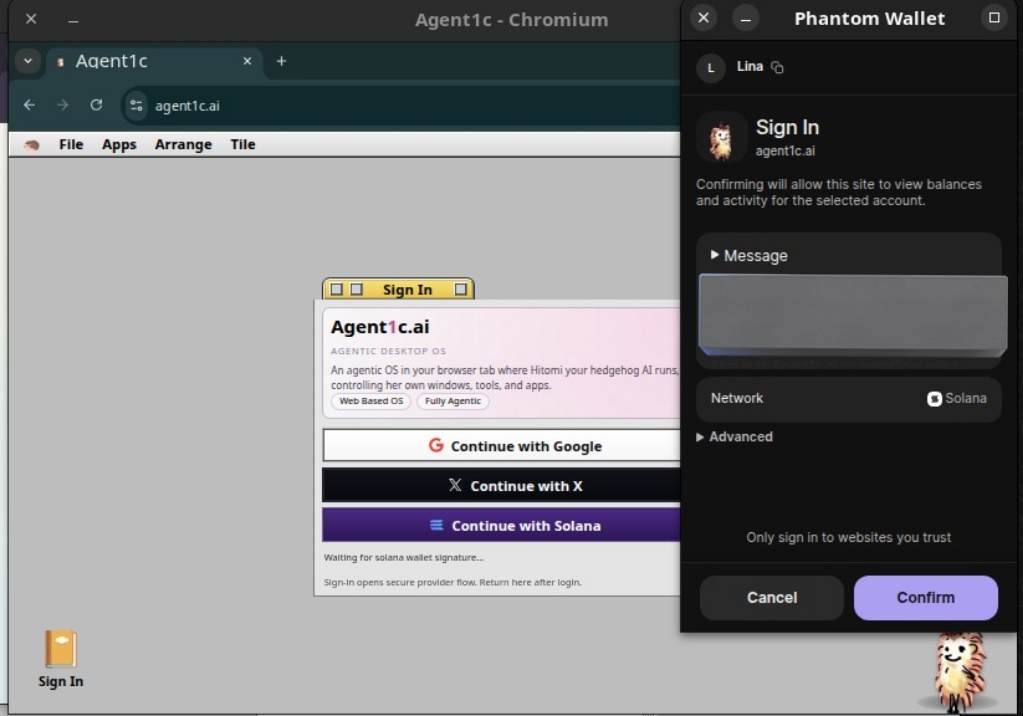
Task: Open the Lina account avatar
Action: tap(710, 68)
